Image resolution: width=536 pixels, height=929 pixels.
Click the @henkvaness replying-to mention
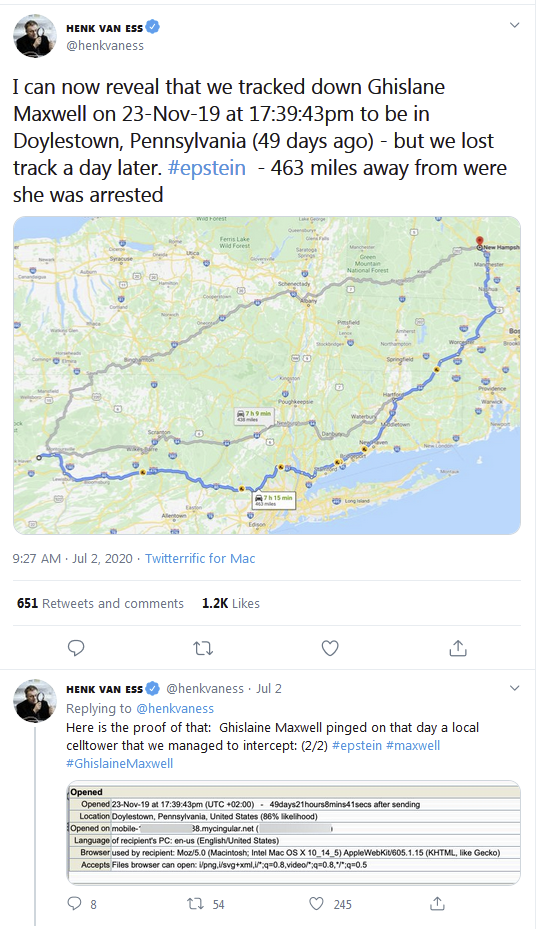pyautogui.click(x=175, y=708)
